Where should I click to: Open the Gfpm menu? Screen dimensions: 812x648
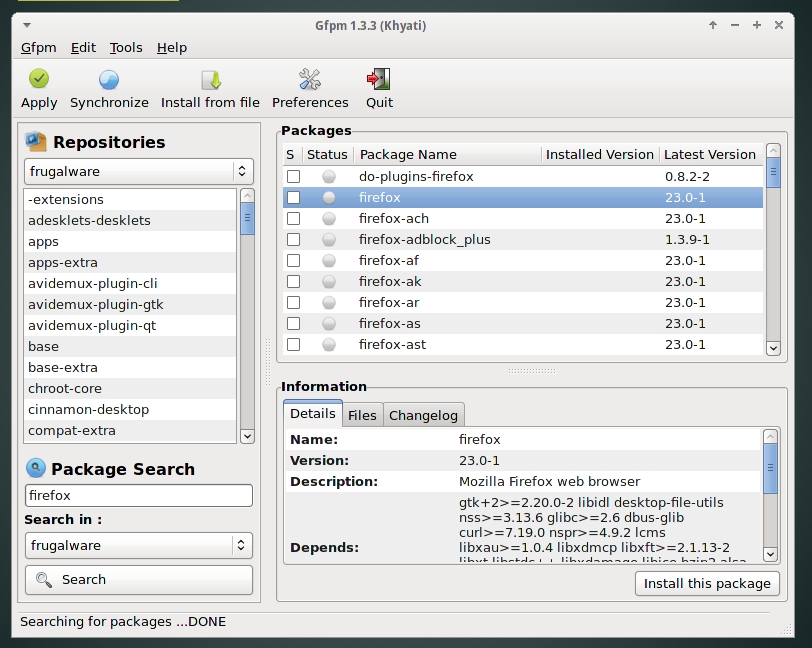pos(38,48)
